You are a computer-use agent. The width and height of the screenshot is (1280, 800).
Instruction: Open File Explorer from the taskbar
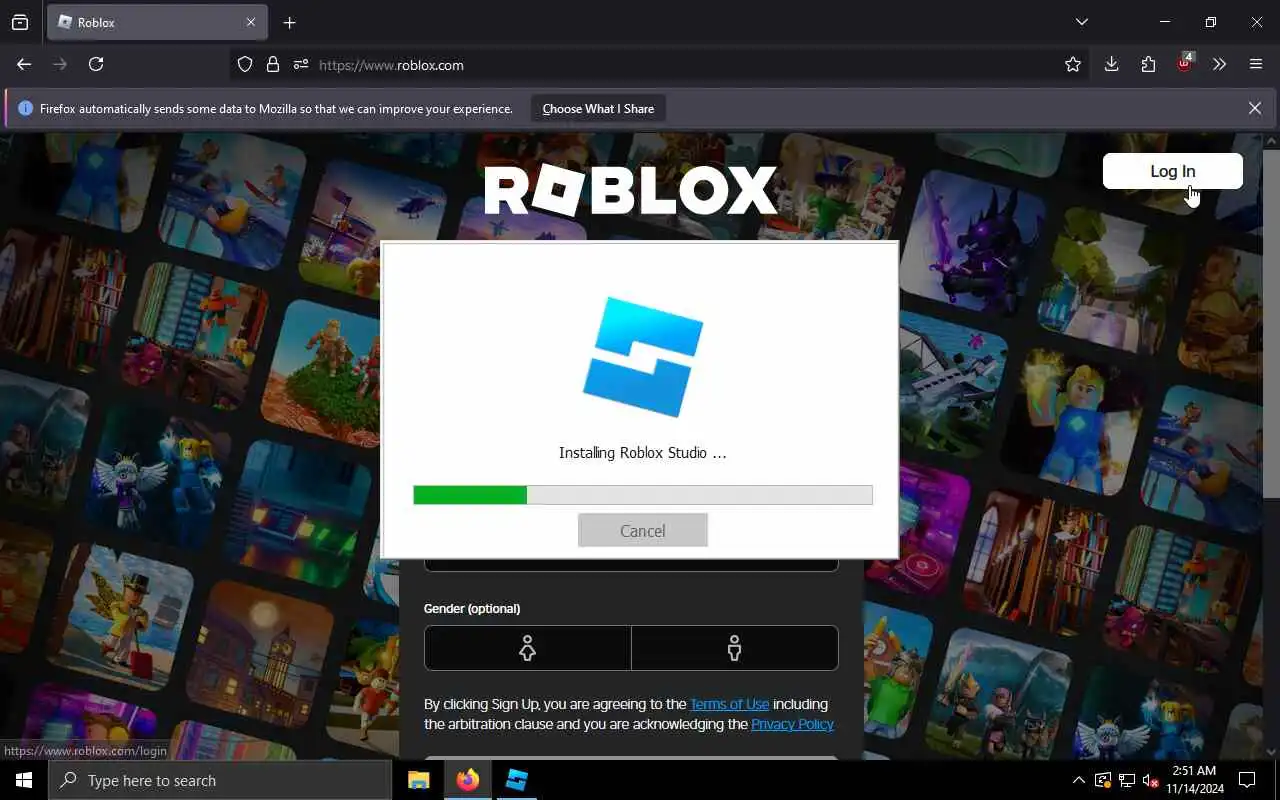coord(419,780)
